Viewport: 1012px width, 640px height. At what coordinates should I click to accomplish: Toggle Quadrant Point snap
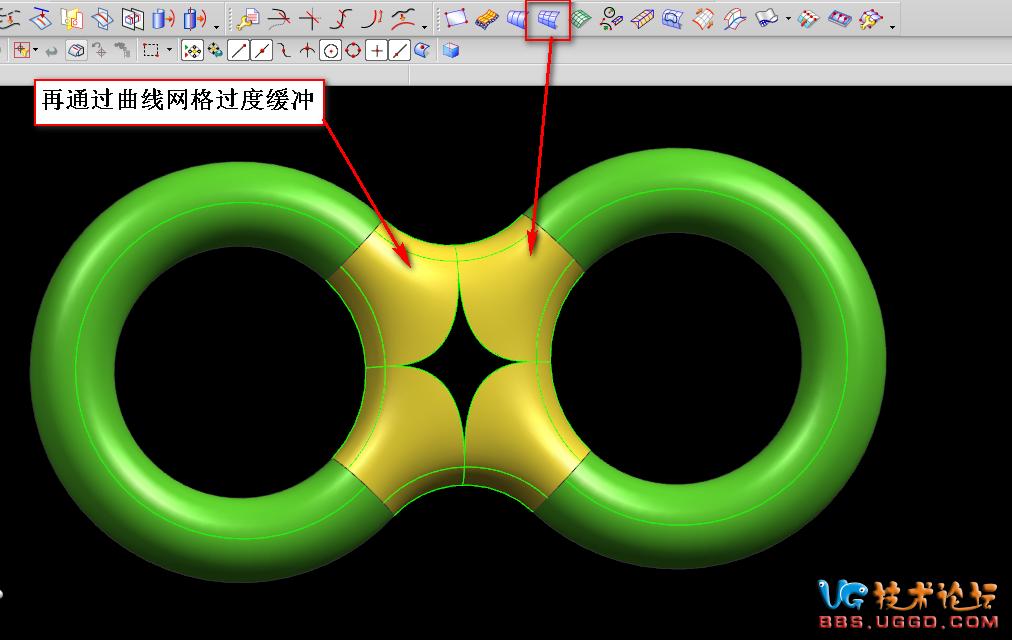point(353,50)
